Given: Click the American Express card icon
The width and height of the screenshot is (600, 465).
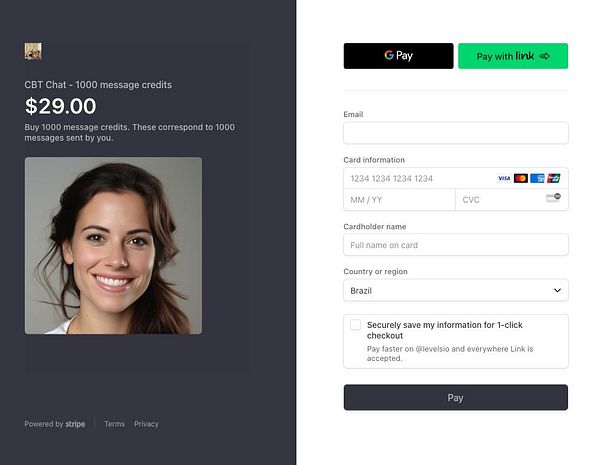Looking at the screenshot, I should tap(537, 178).
